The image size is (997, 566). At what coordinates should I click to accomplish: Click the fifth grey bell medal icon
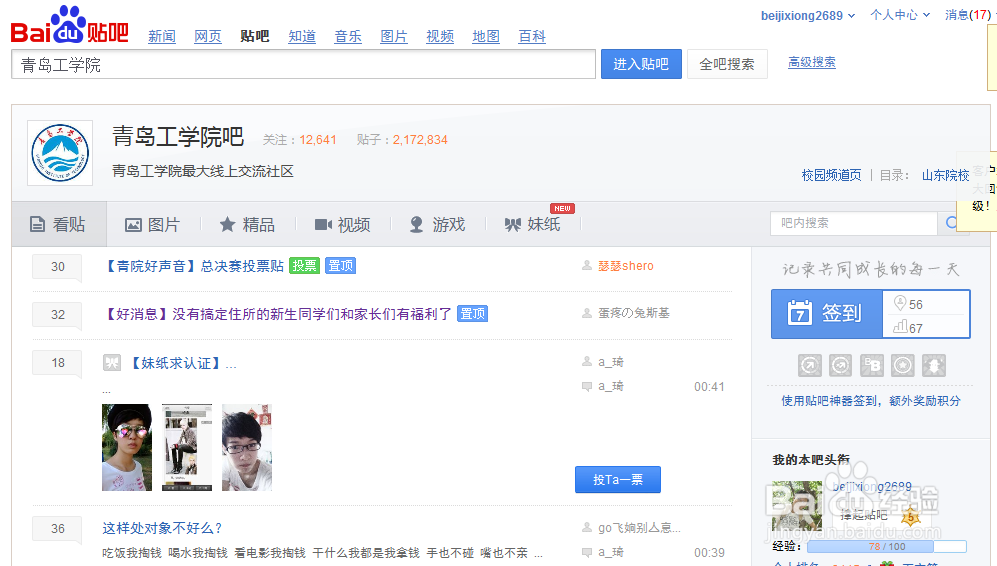pos(933,366)
